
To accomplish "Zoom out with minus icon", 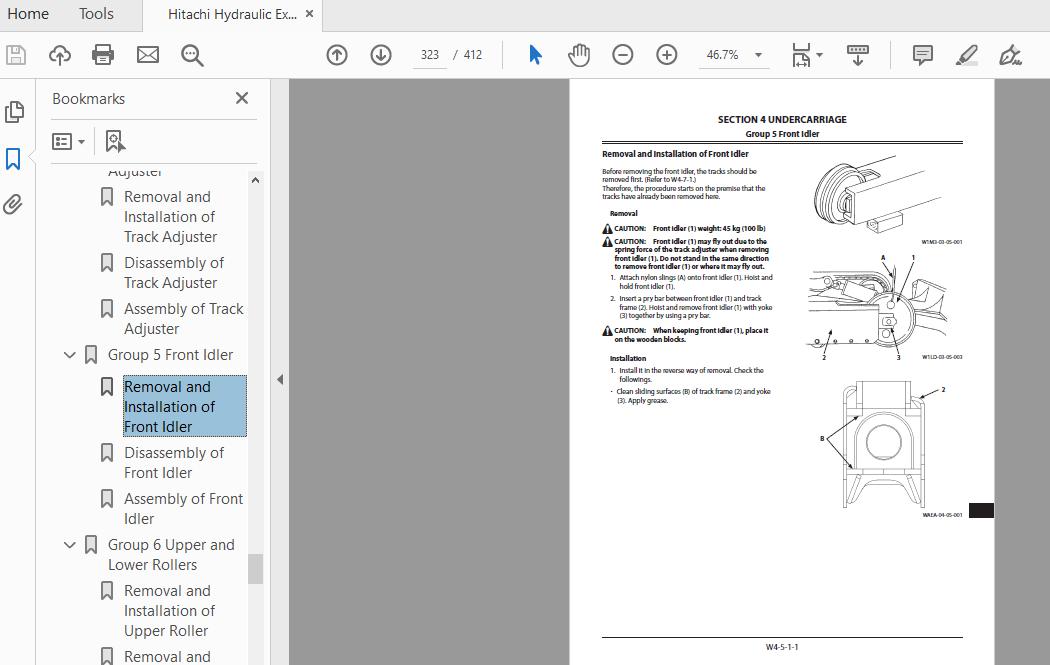I will coord(623,55).
